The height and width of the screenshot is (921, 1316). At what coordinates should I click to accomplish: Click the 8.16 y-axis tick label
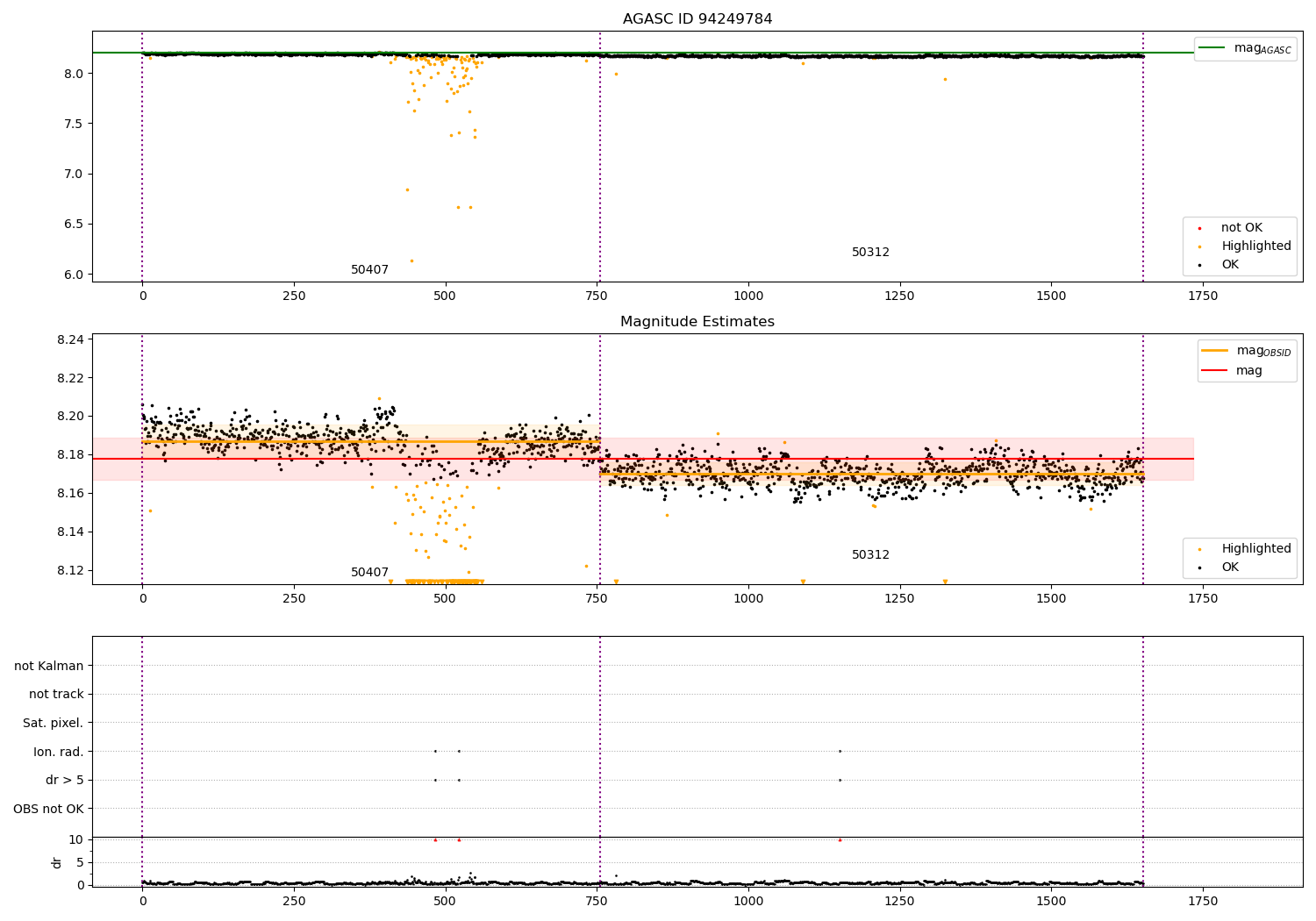69,494
